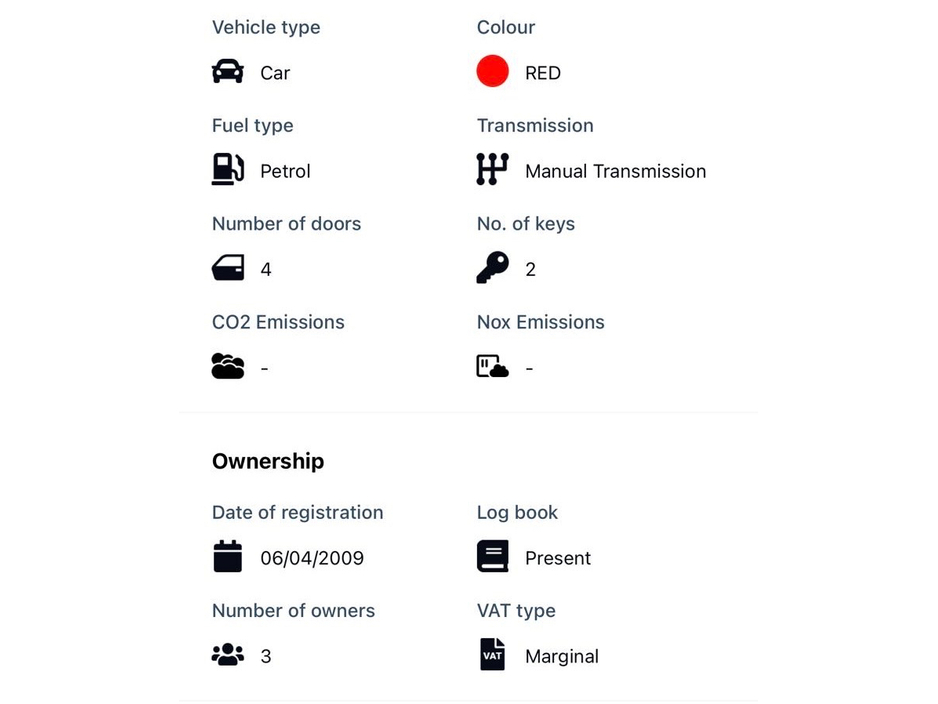This screenshot has height=704, width=938.
Task: Click the registration date calendar icon
Action: pyautogui.click(x=228, y=556)
